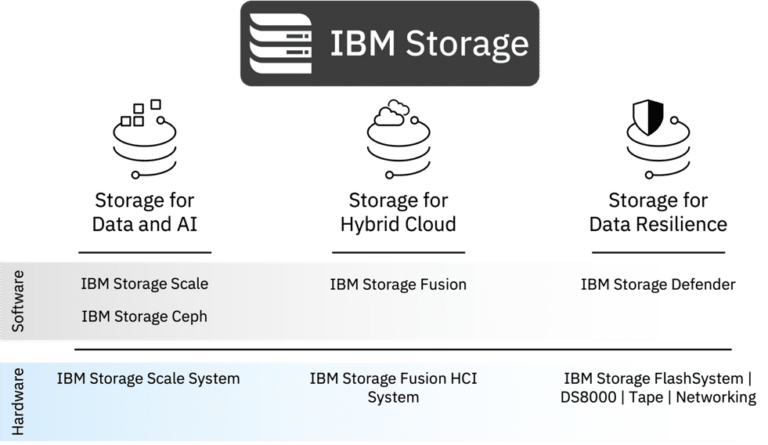
Task: Choose IBM Storage Defender software item
Action: coord(658,284)
